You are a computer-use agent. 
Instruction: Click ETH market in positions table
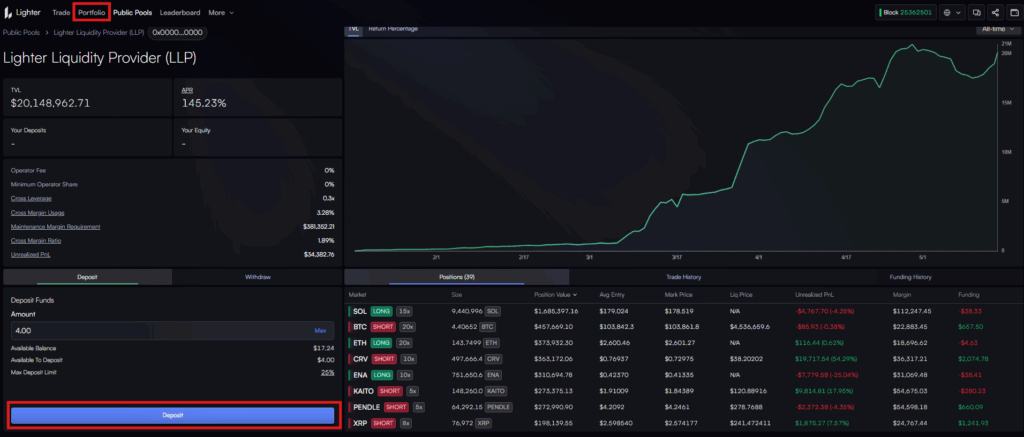click(360, 342)
